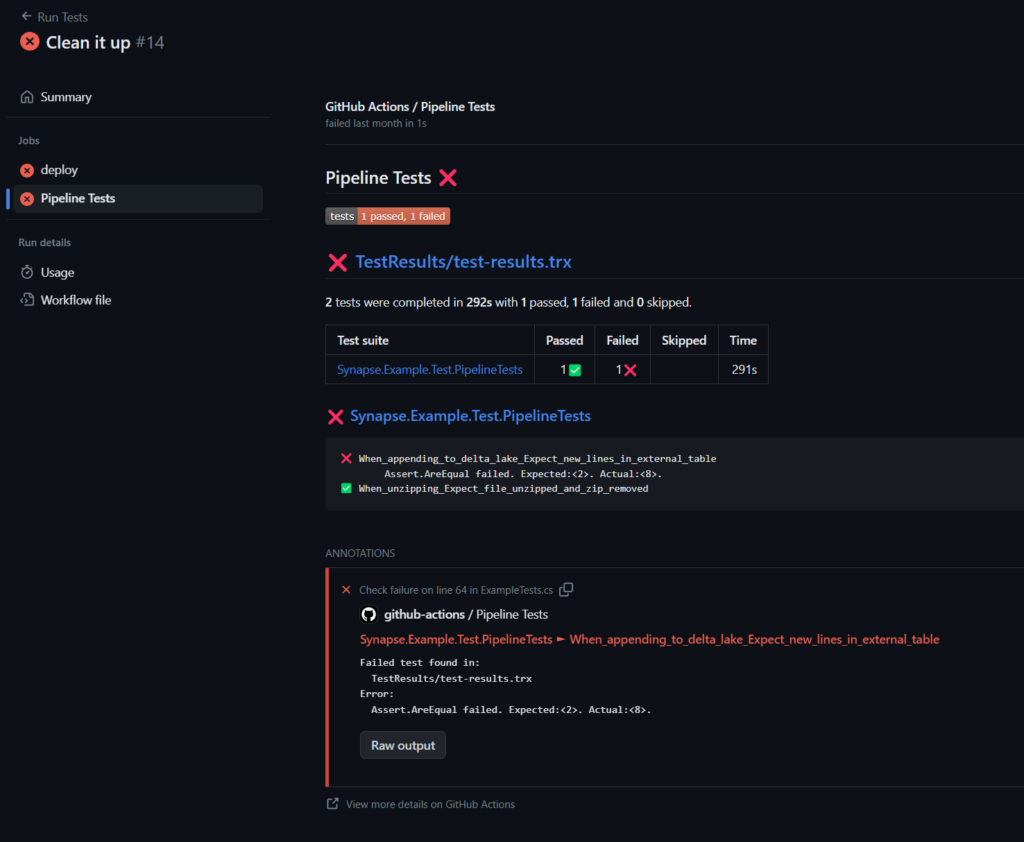This screenshot has width=1024, height=842.
Task: Click the external link icon near View more details
Action: tap(332, 804)
